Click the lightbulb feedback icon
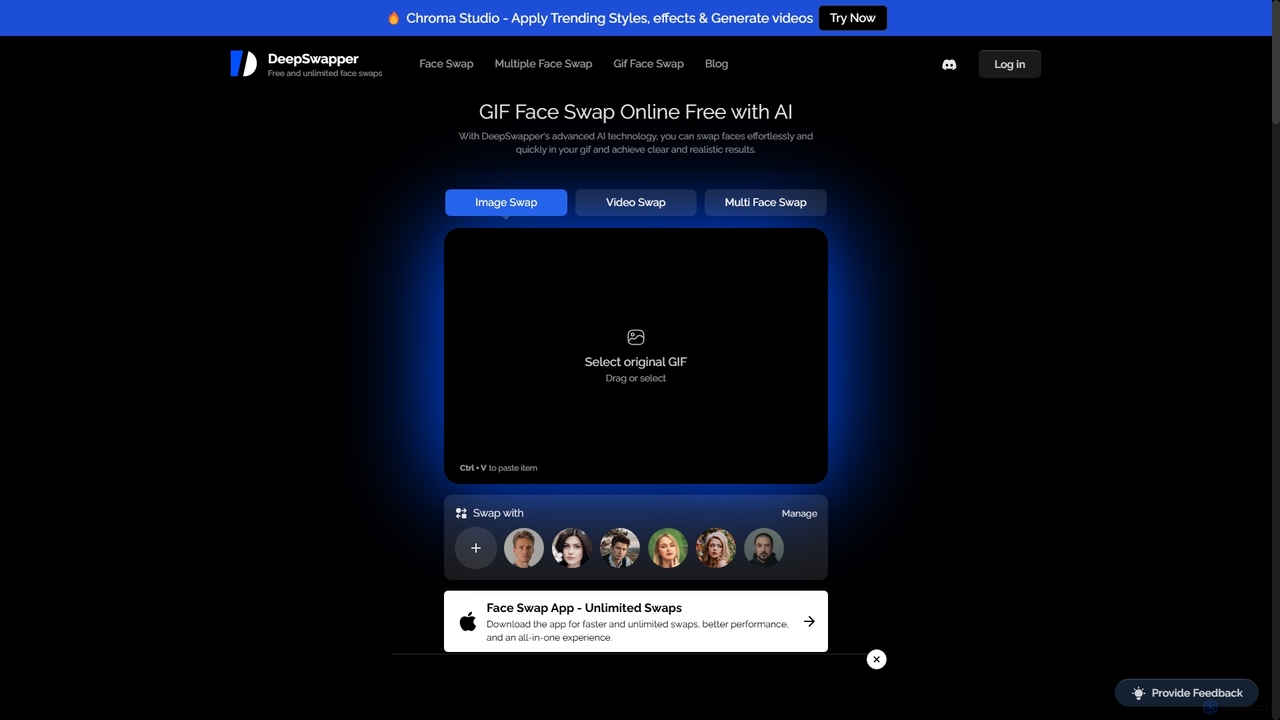Image resolution: width=1280 pixels, height=720 pixels. [1138, 693]
